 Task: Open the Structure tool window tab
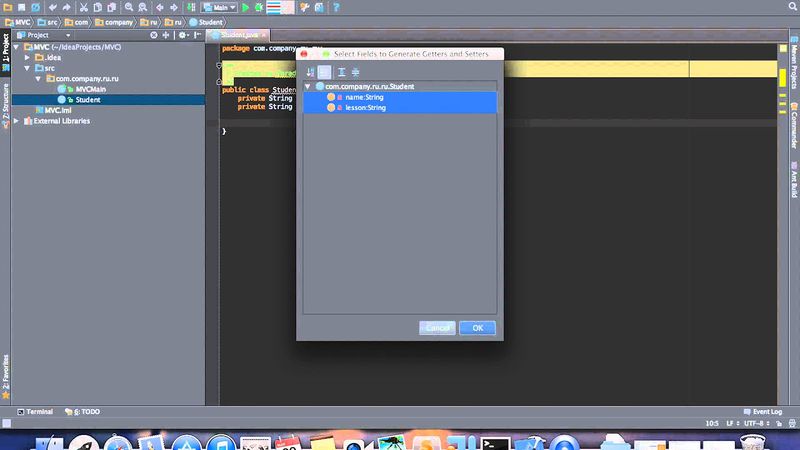(6, 105)
